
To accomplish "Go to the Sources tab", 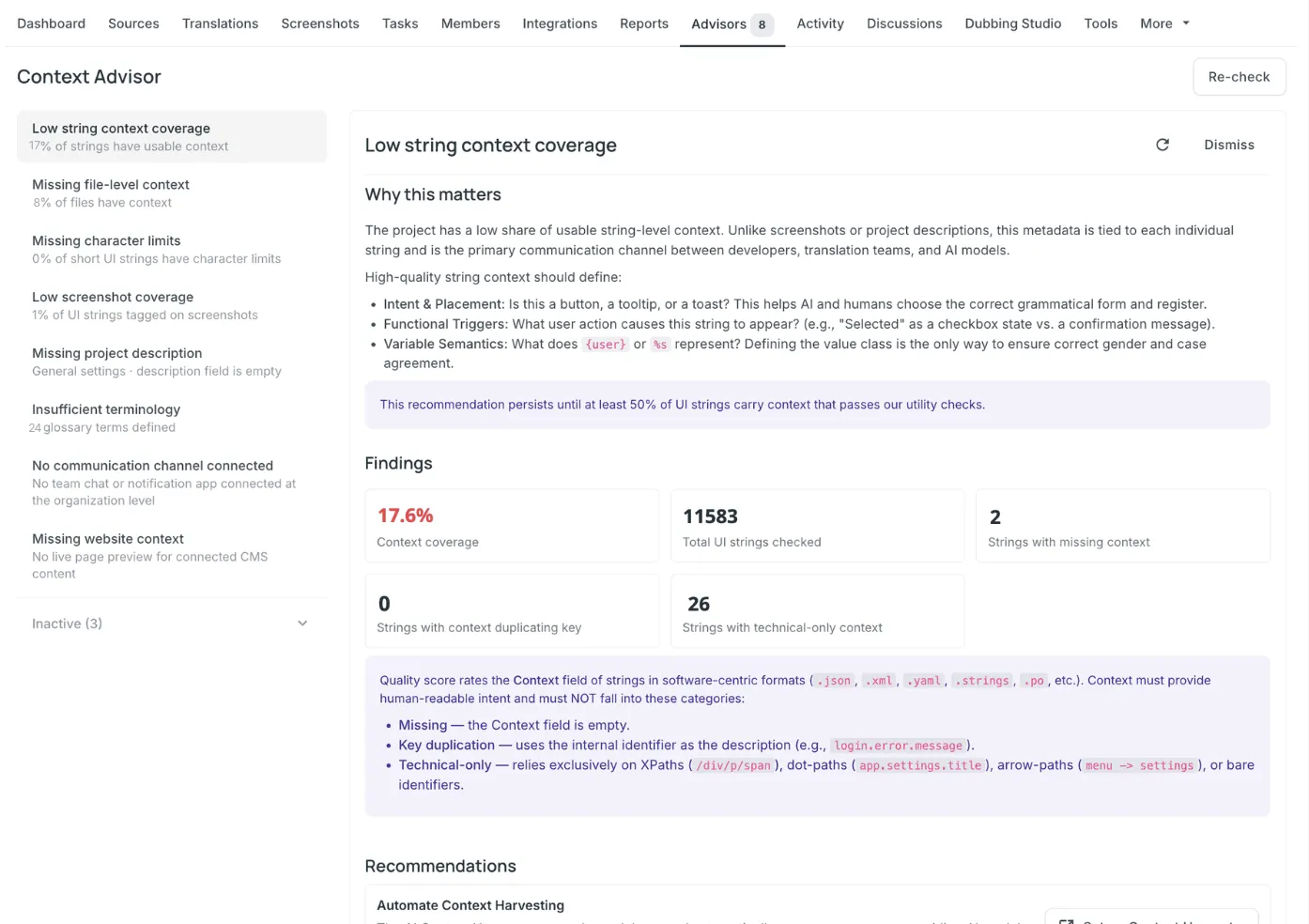I will 133,23.
